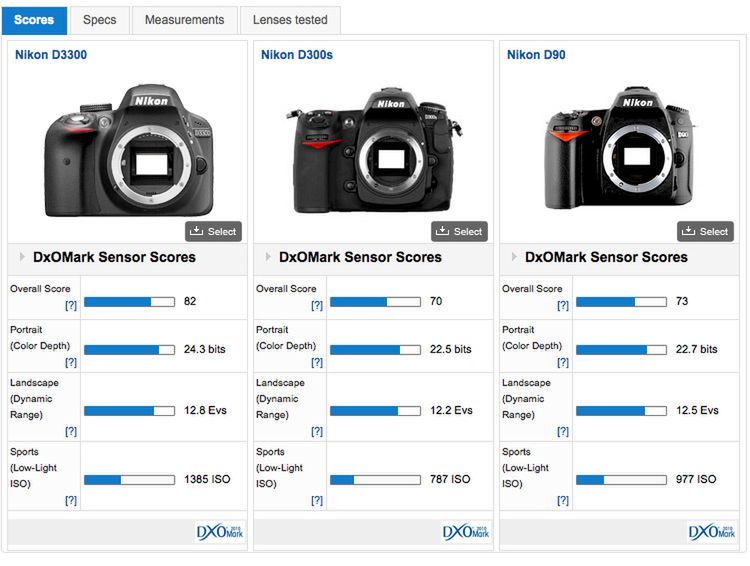Click the Dynamic Range bar for Nikon D300s
The image size is (750, 566).
(375, 411)
